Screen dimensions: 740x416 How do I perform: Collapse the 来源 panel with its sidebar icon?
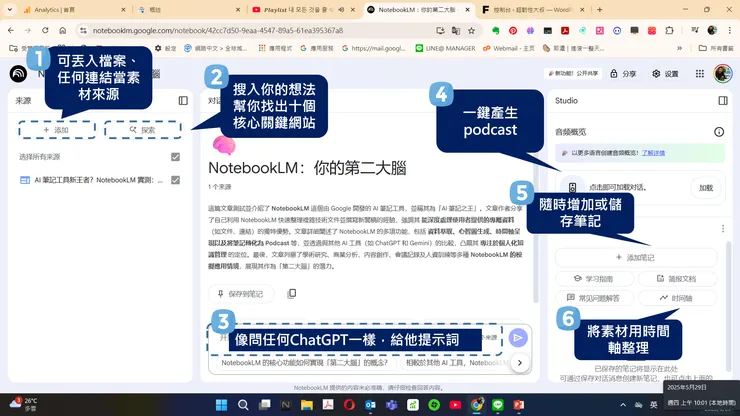click(x=183, y=101)
